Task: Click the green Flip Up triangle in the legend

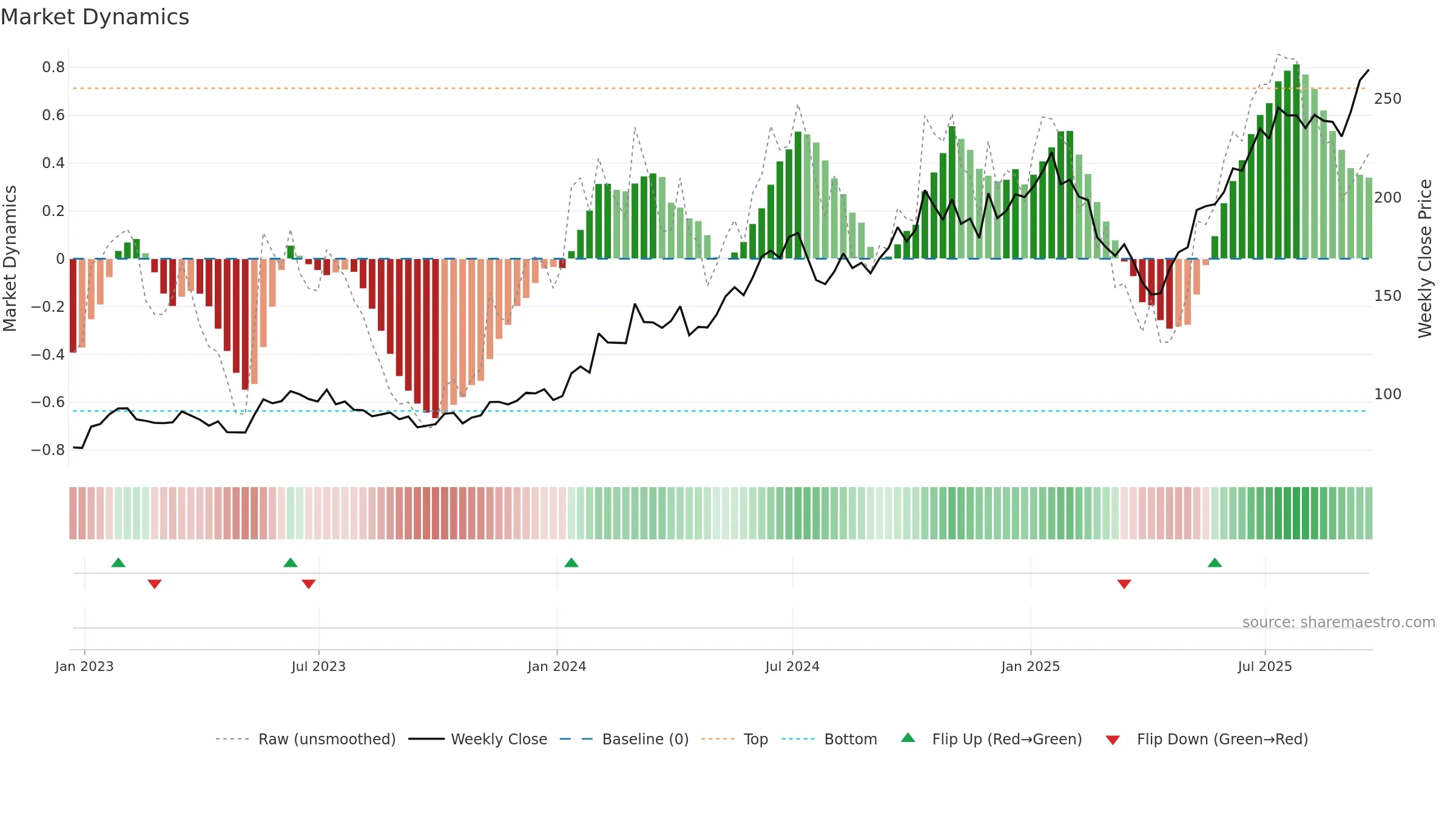Action: 908,738
